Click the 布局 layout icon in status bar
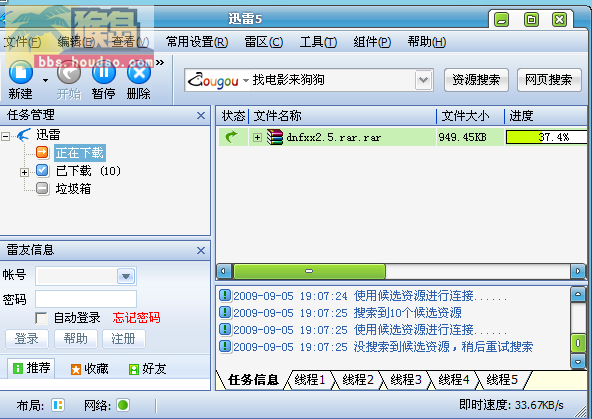The image size is (592, 419). (58, 405)
